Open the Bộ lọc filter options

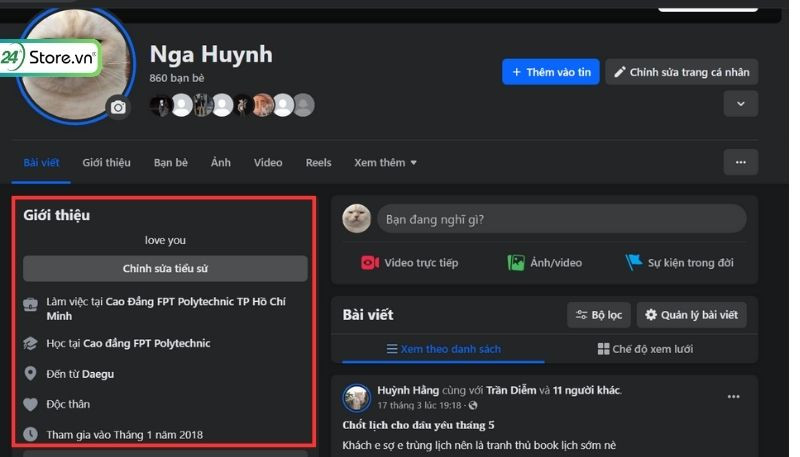pyautogui.click(x=598, y=315)
